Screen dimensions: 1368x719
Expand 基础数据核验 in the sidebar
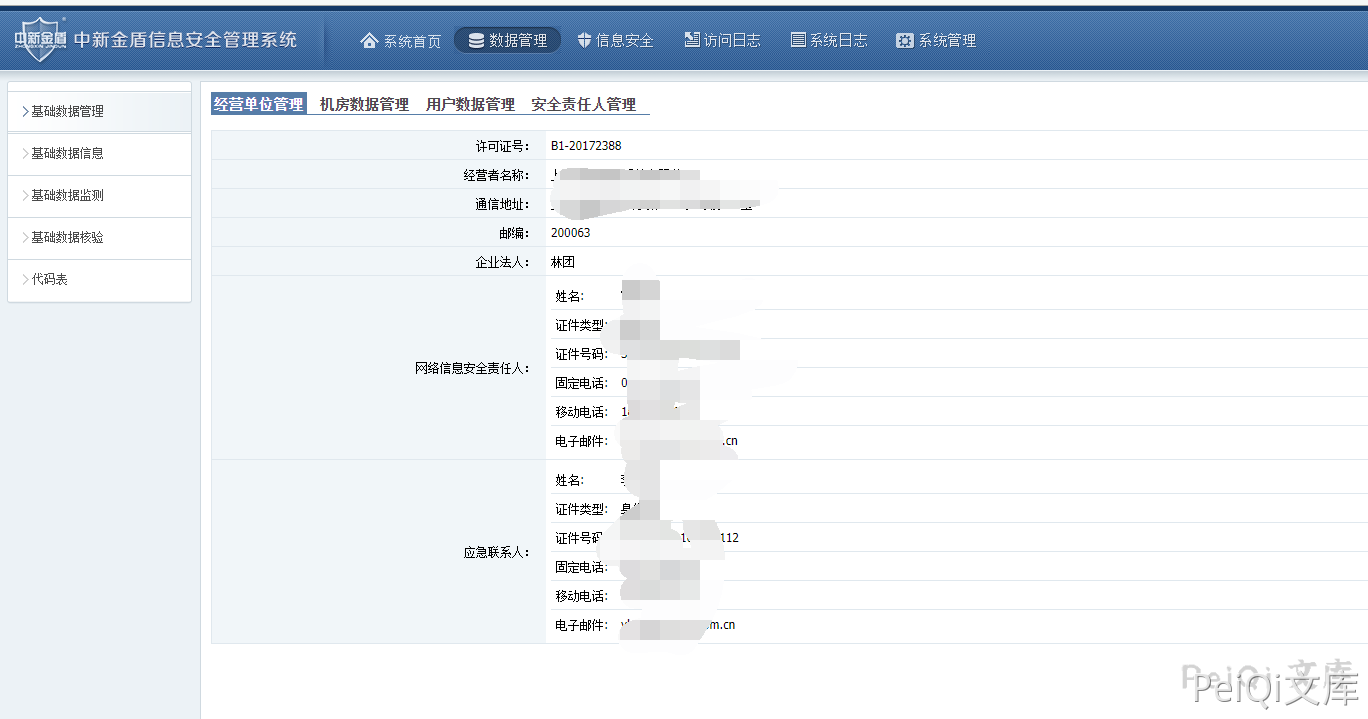[67, 238]
